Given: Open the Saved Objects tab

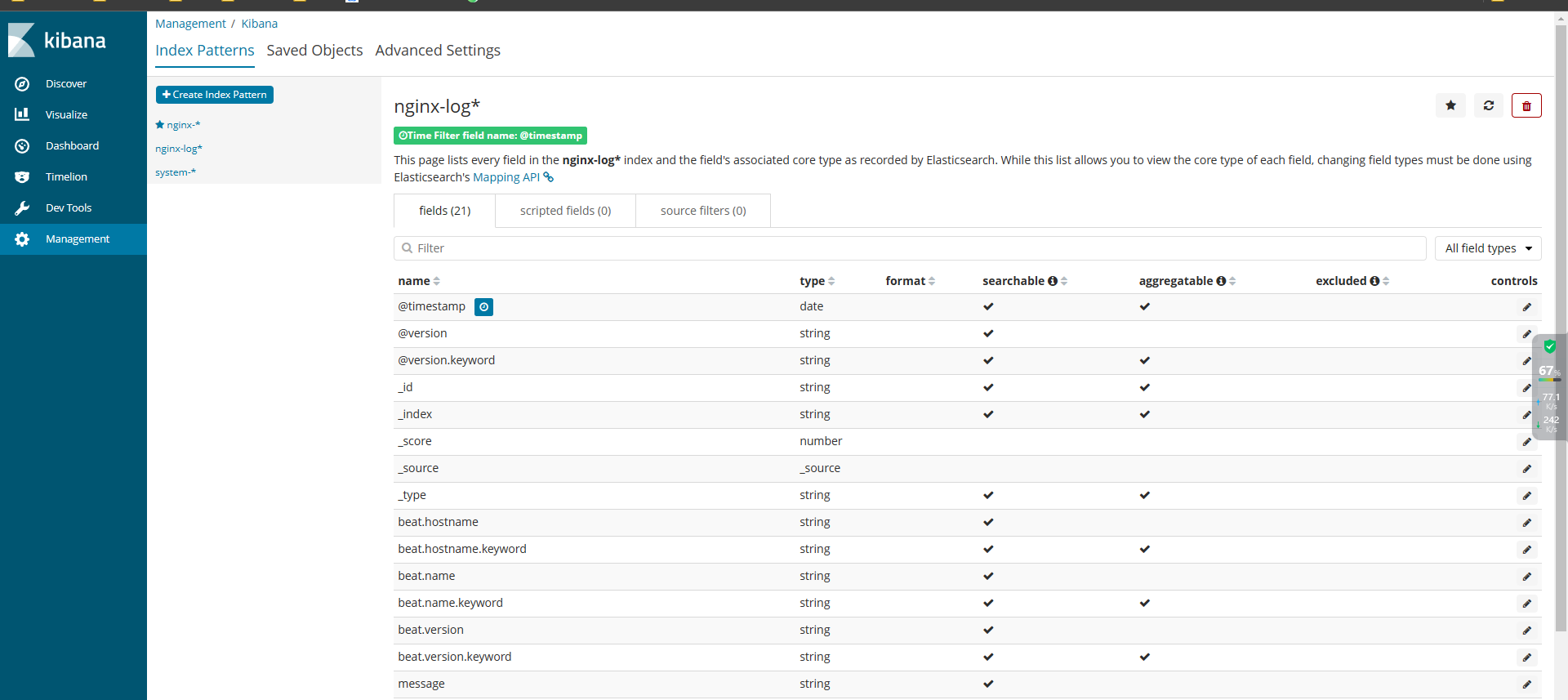Looking at the screenshot, I should point(314,51).
